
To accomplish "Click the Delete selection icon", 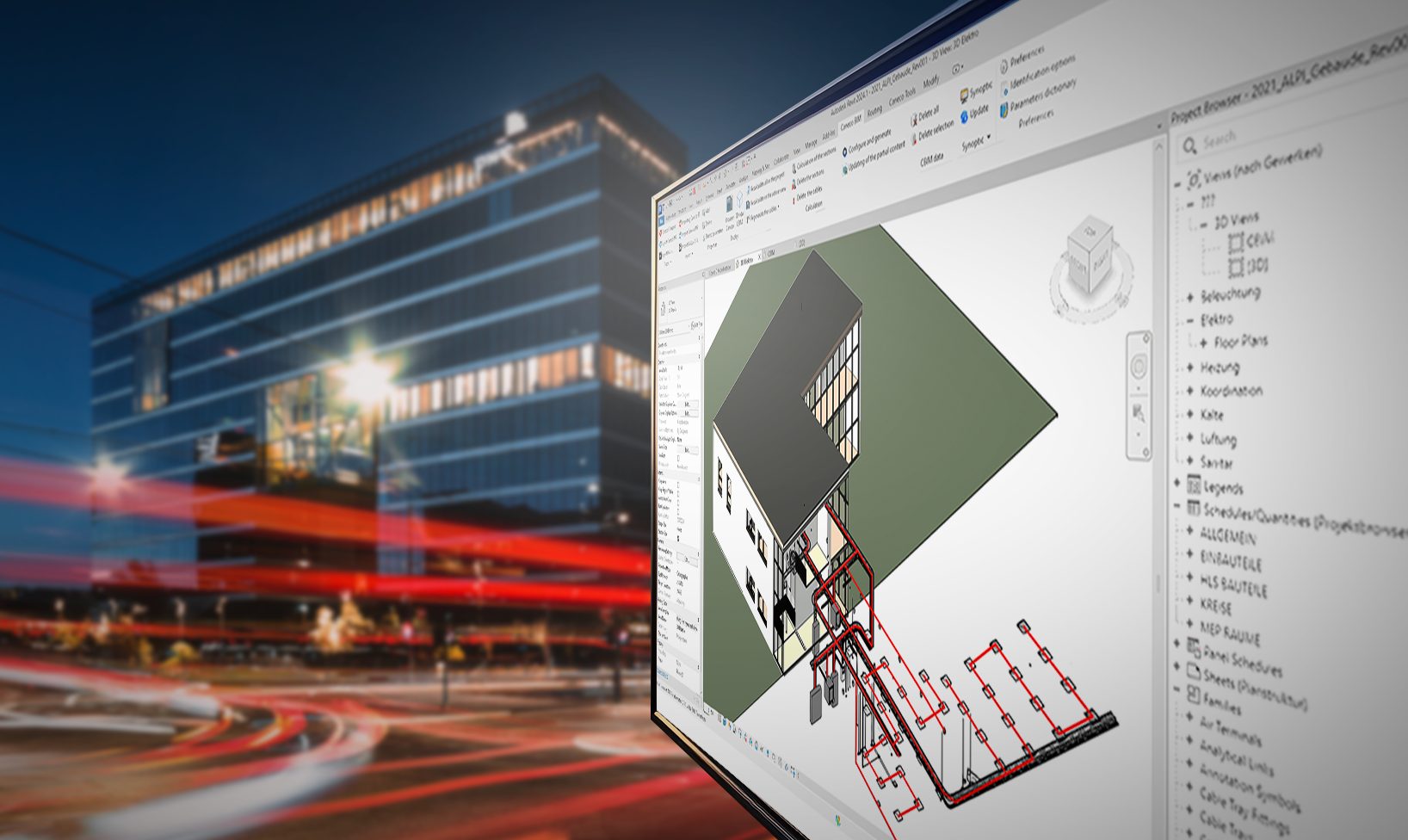I will point(914,139).
